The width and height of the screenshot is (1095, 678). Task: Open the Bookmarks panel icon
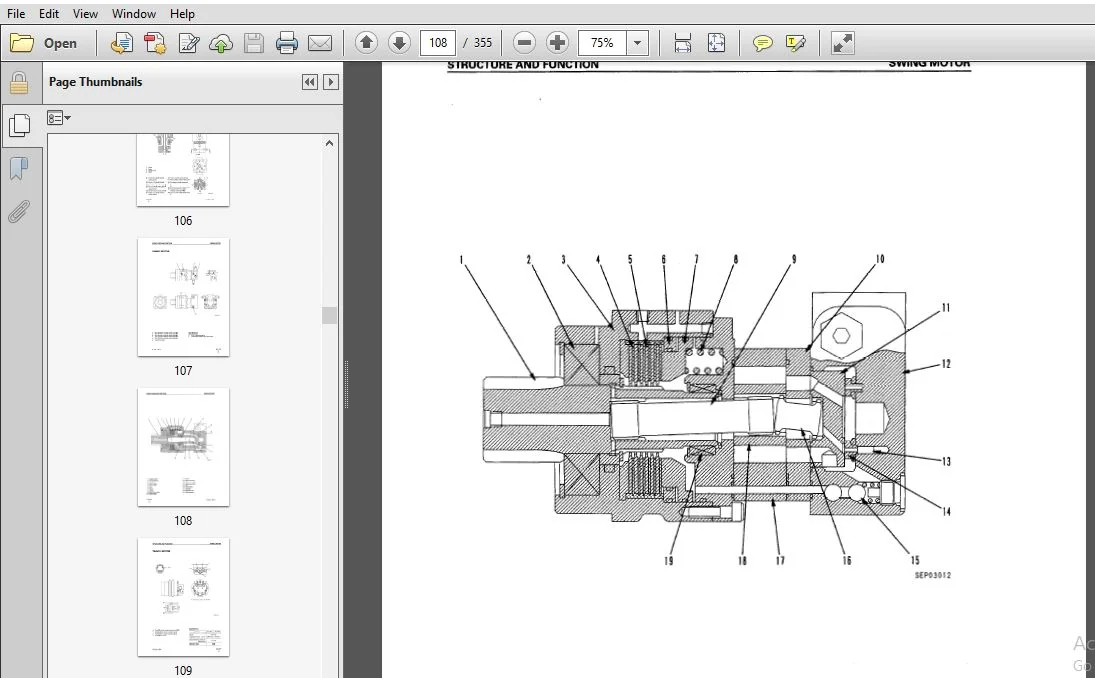point(19,168)
